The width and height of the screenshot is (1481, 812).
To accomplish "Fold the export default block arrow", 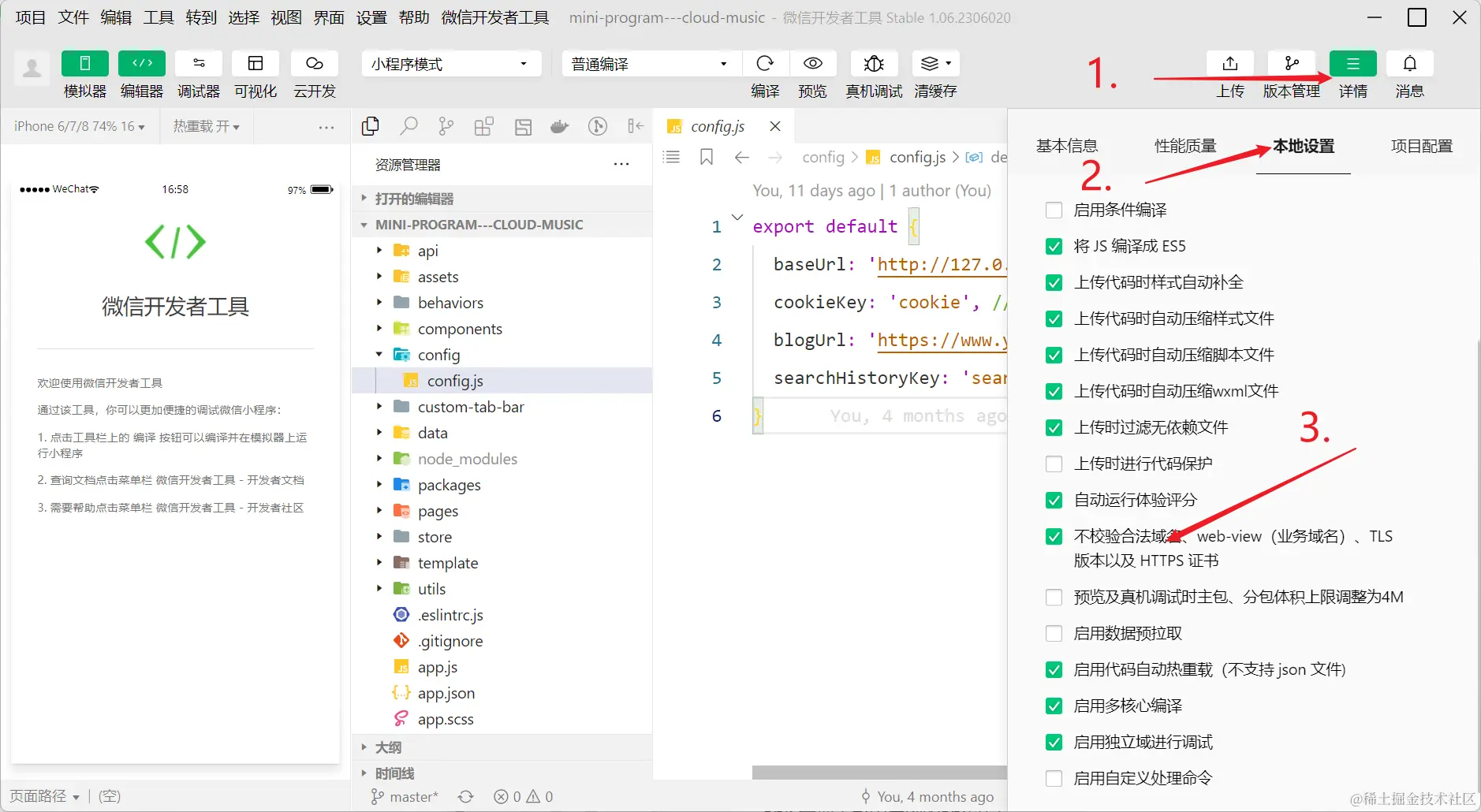I will coord(737,217).
